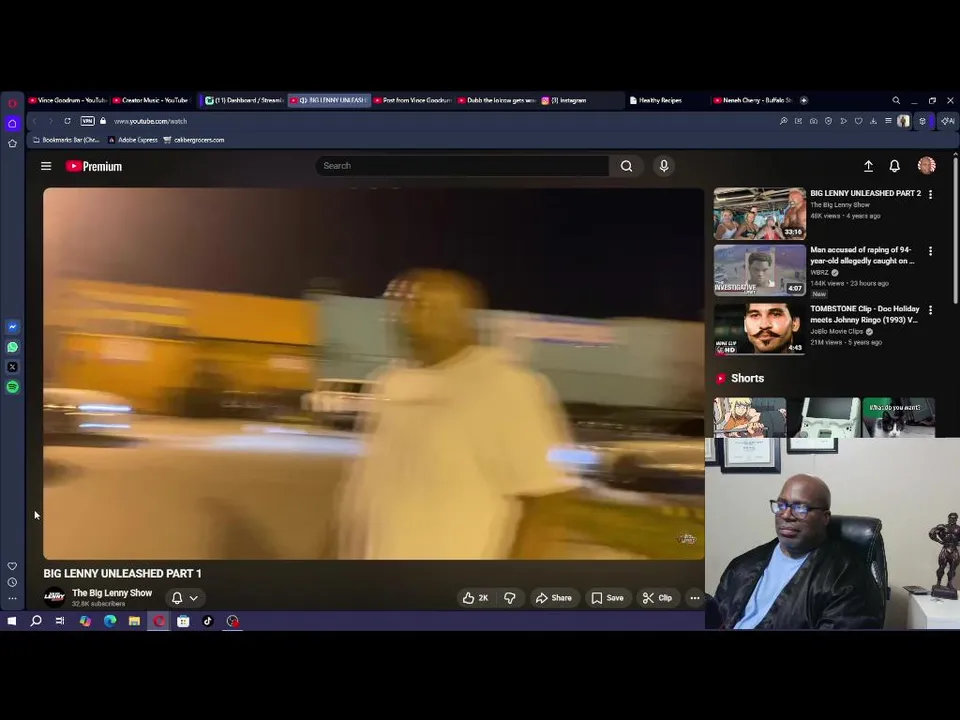
Task: Open a new browser tab with plus
Action: [804, 100]
